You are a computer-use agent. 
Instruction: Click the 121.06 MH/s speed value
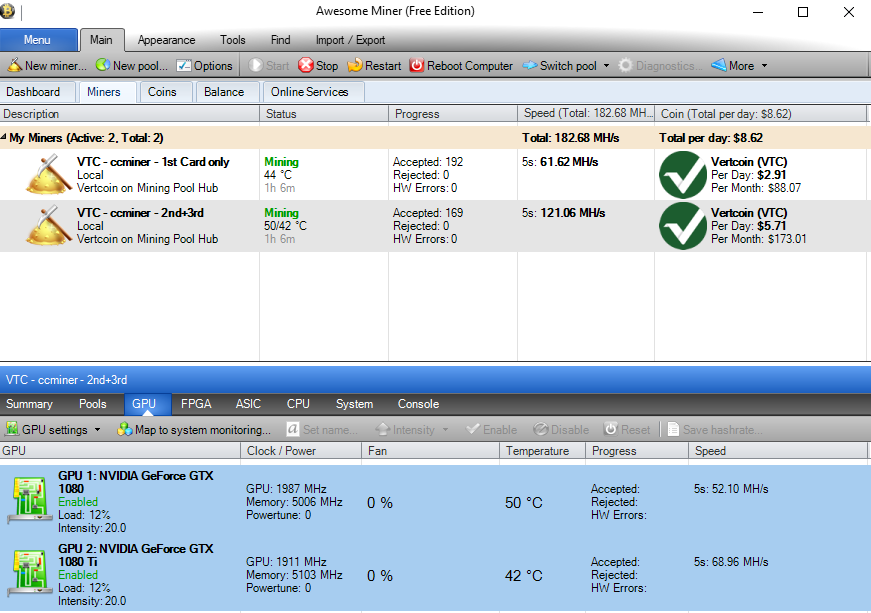pyautogui.click(x=573, y=213)
